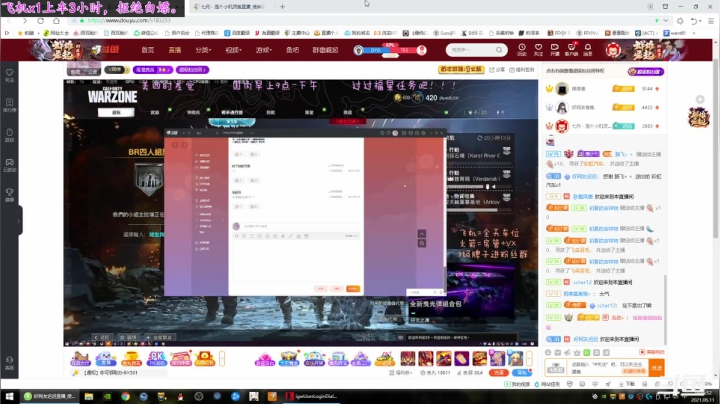Click purple star ranking badge above video

tap(152, 70)
